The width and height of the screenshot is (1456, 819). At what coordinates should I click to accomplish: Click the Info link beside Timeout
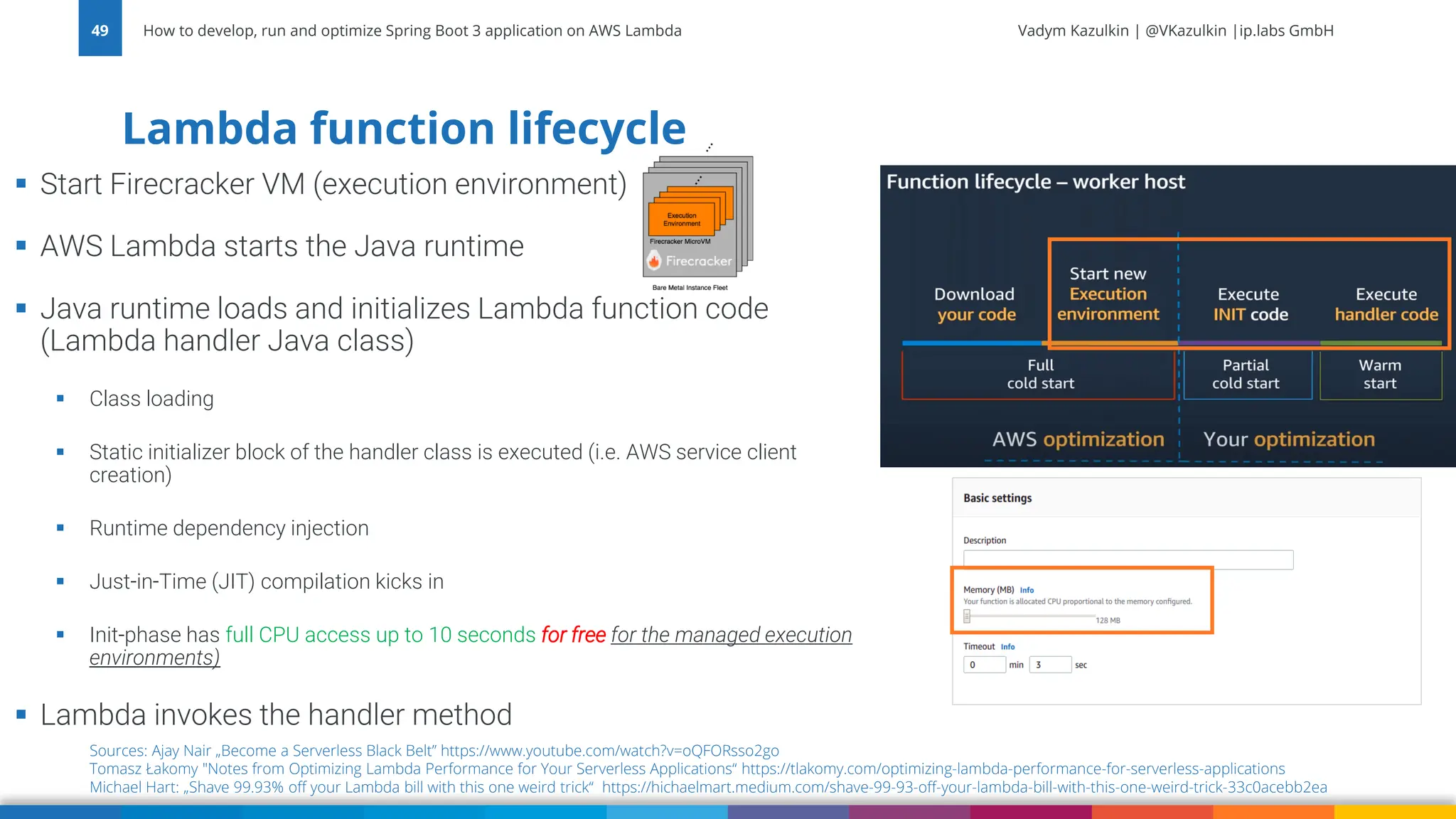pyautogui.click(x=1007, y=647)
